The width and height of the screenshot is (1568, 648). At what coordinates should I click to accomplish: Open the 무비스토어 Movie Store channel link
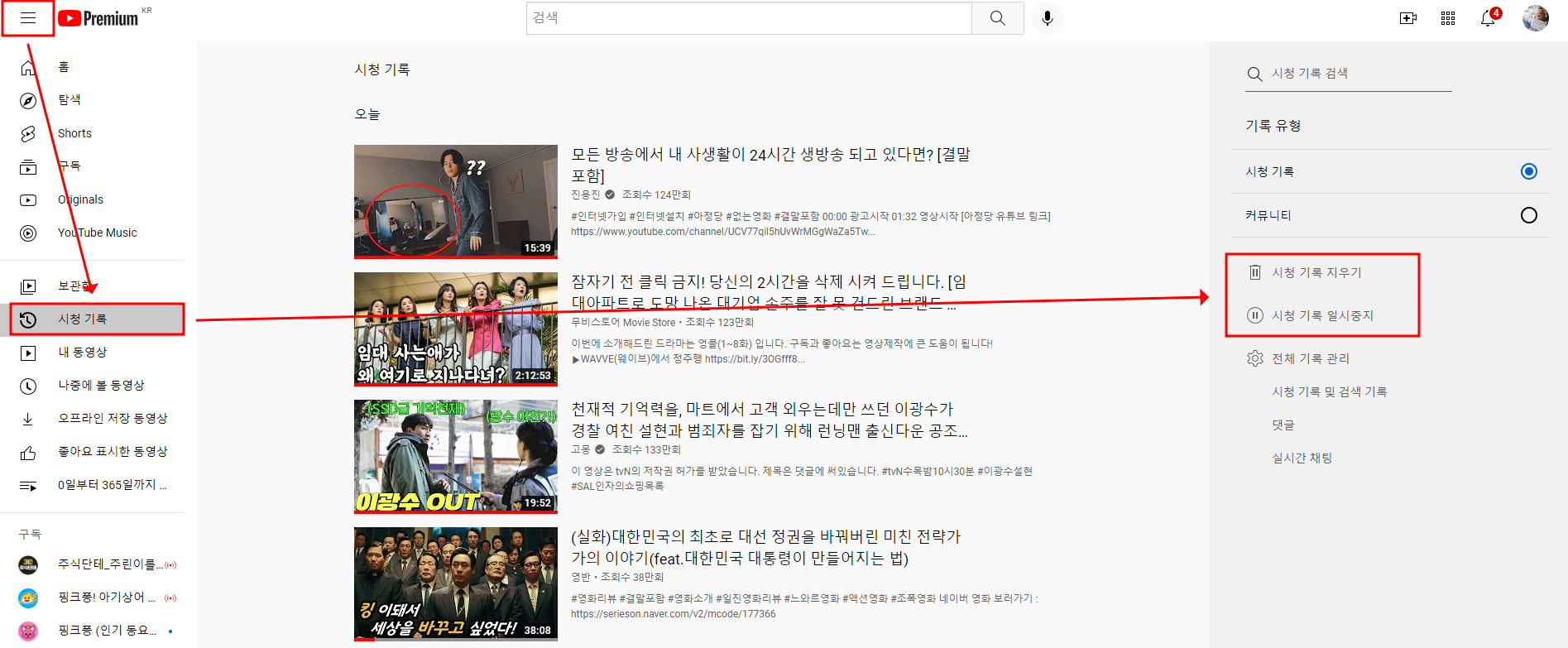pos(623,322)
